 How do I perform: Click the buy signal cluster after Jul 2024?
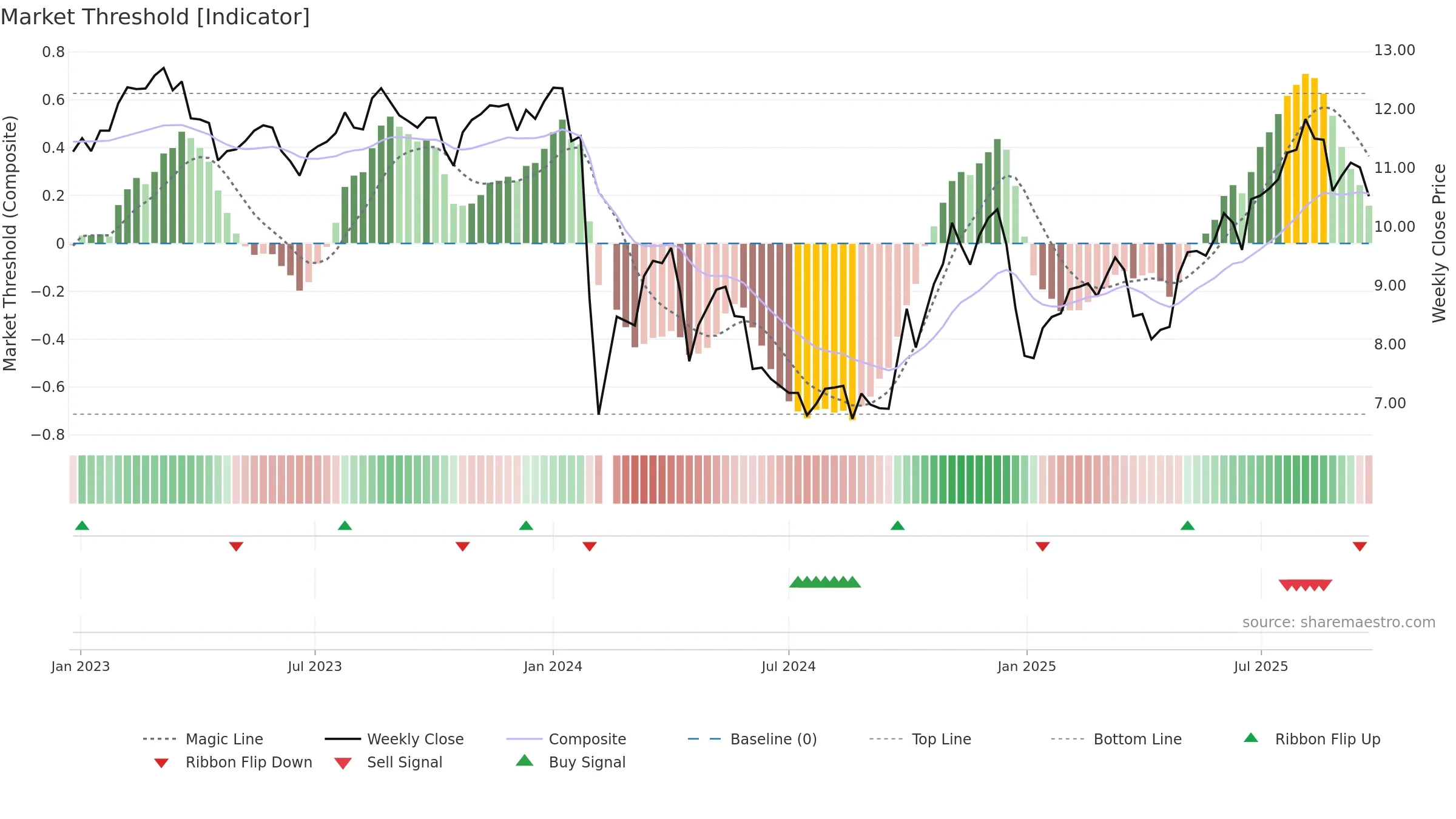pos(825,582)
